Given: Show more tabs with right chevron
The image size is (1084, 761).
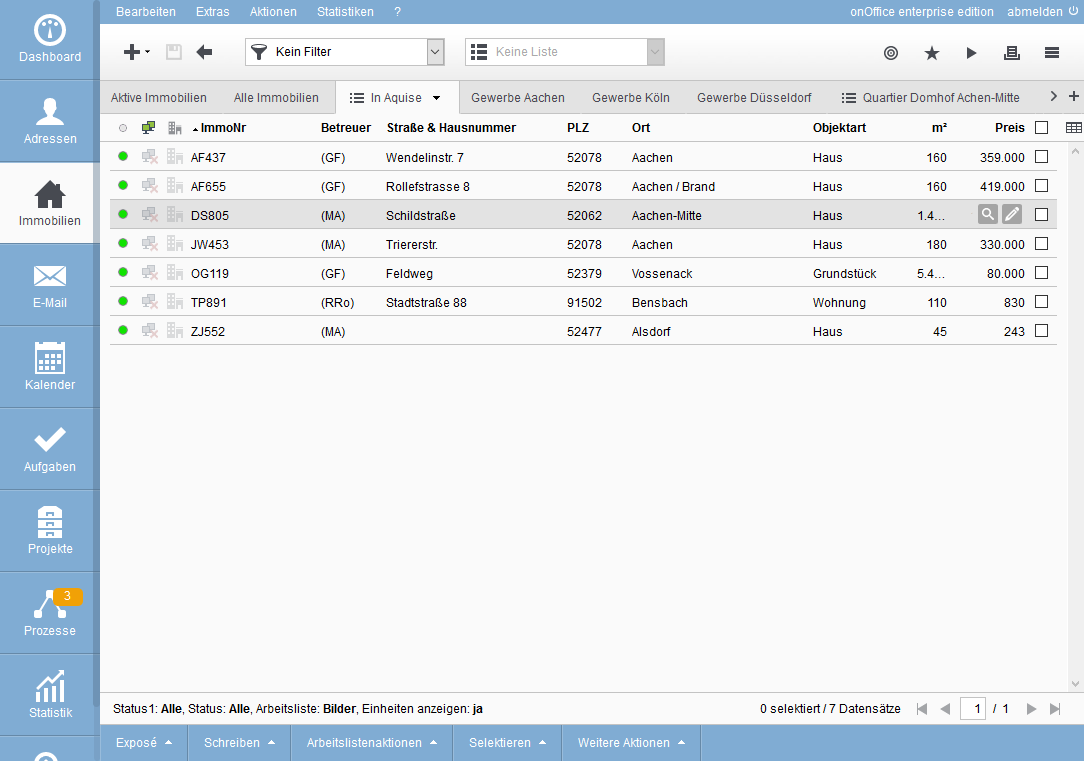Looking at the screenshot, I should (1054, 96).
